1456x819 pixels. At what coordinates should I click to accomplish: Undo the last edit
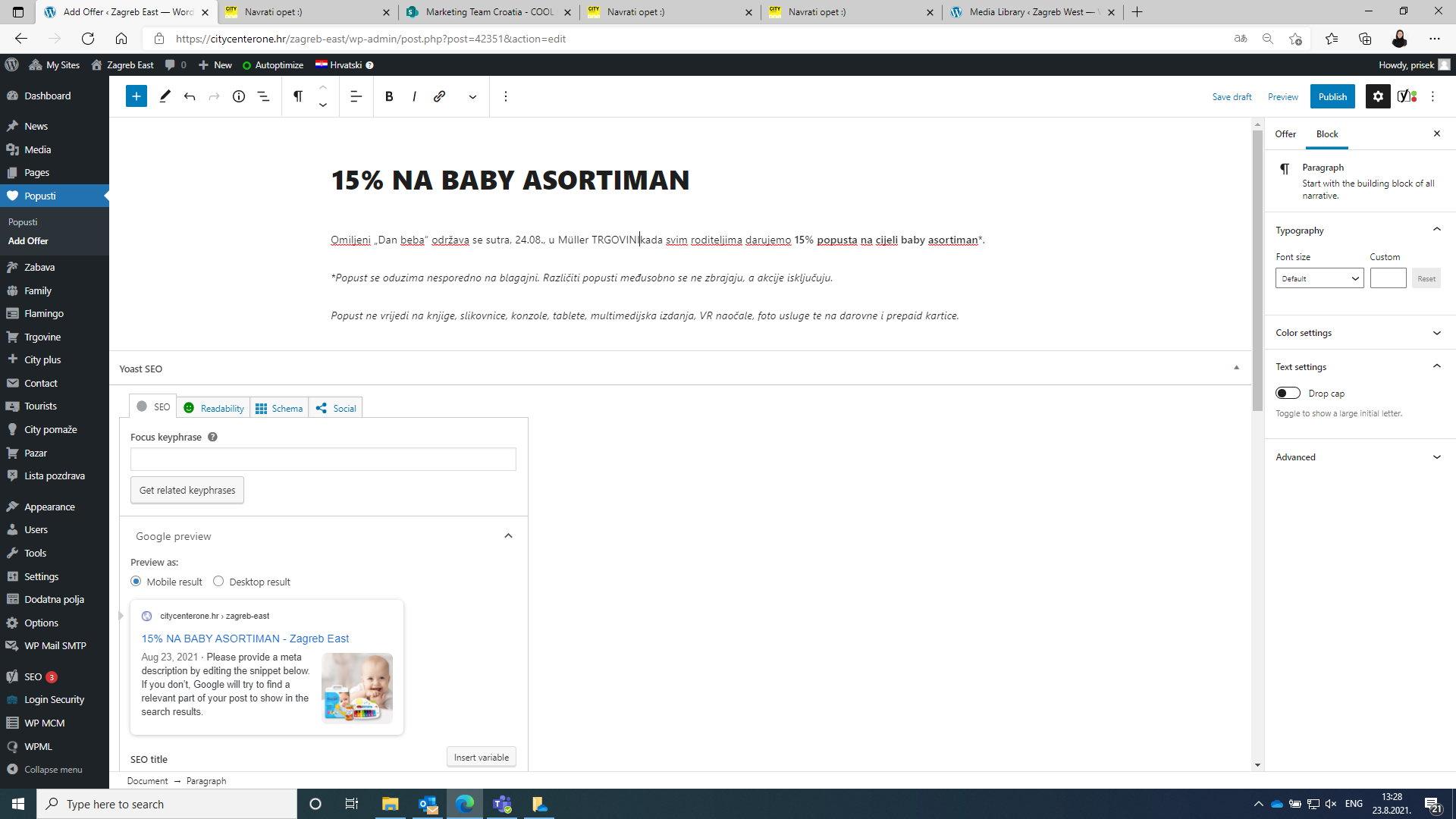[x=190, y=96]
